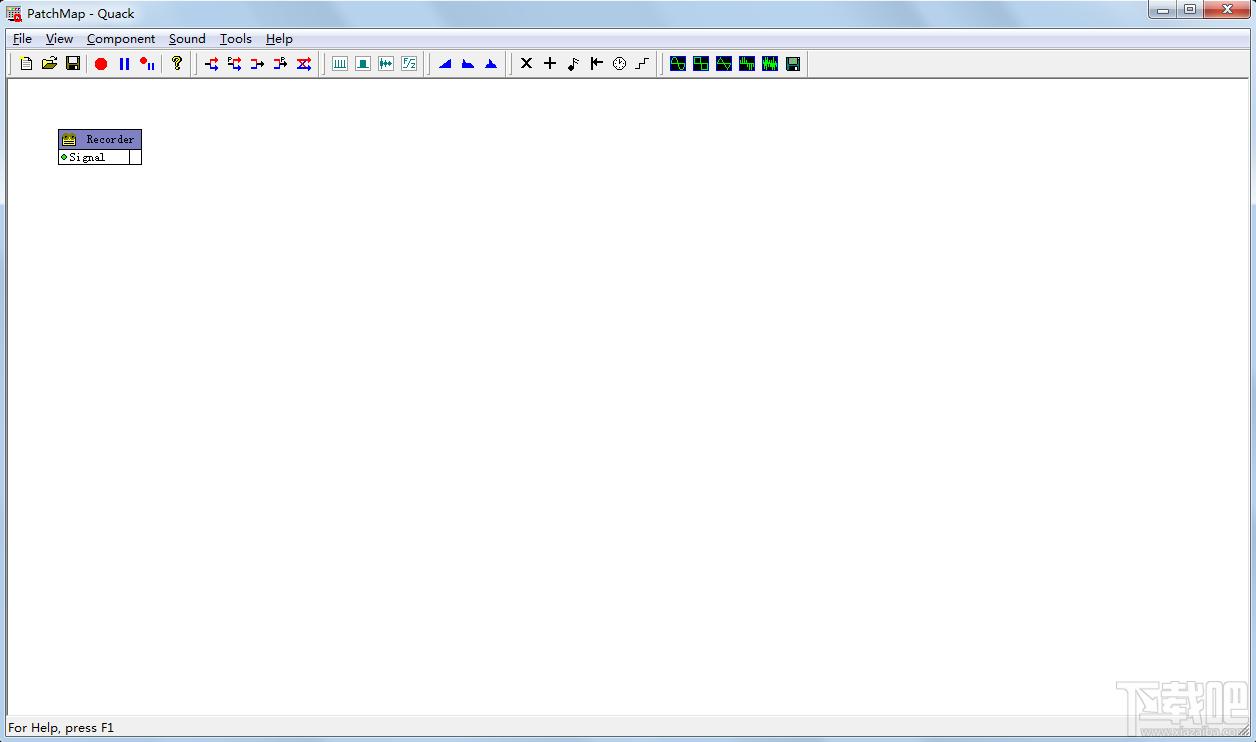This screenshot has width=1256, height=742.
Task: Add the sine wave oscillator component
Action: (678, 64)
